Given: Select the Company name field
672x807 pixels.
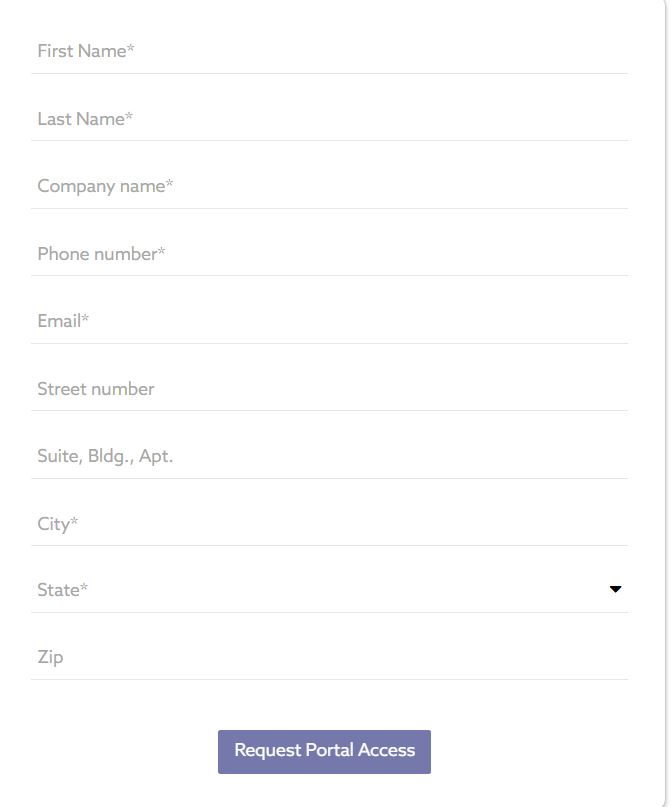Looking at the screenshot, I should tap(329, 186).
